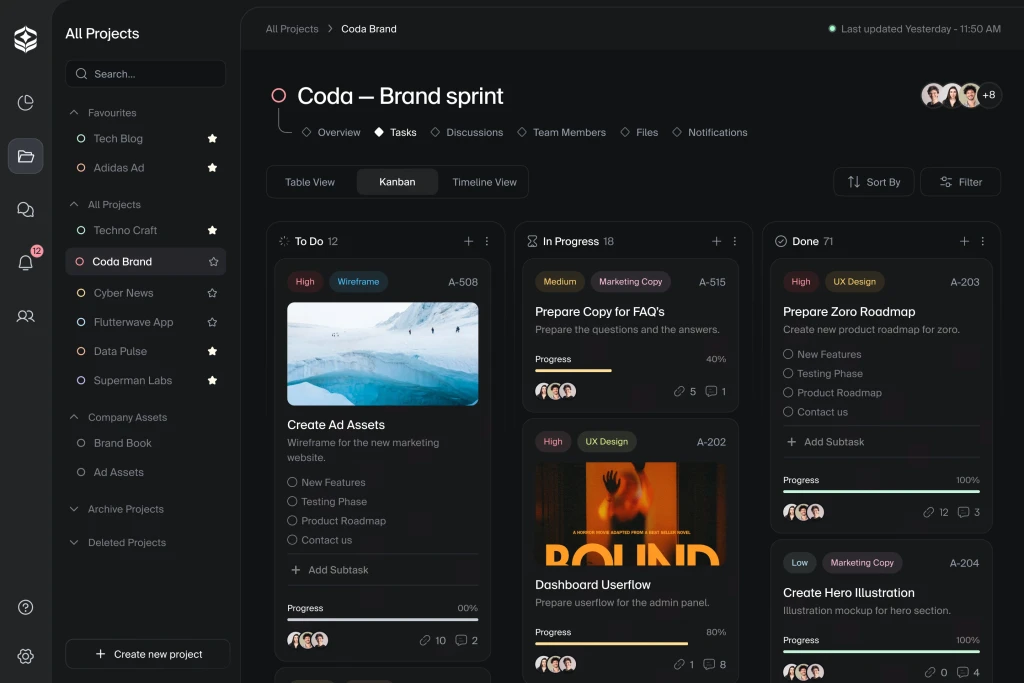
Task: Click attachment icon on Prepare Copy for FAQ's
Action: pos(679,391)
